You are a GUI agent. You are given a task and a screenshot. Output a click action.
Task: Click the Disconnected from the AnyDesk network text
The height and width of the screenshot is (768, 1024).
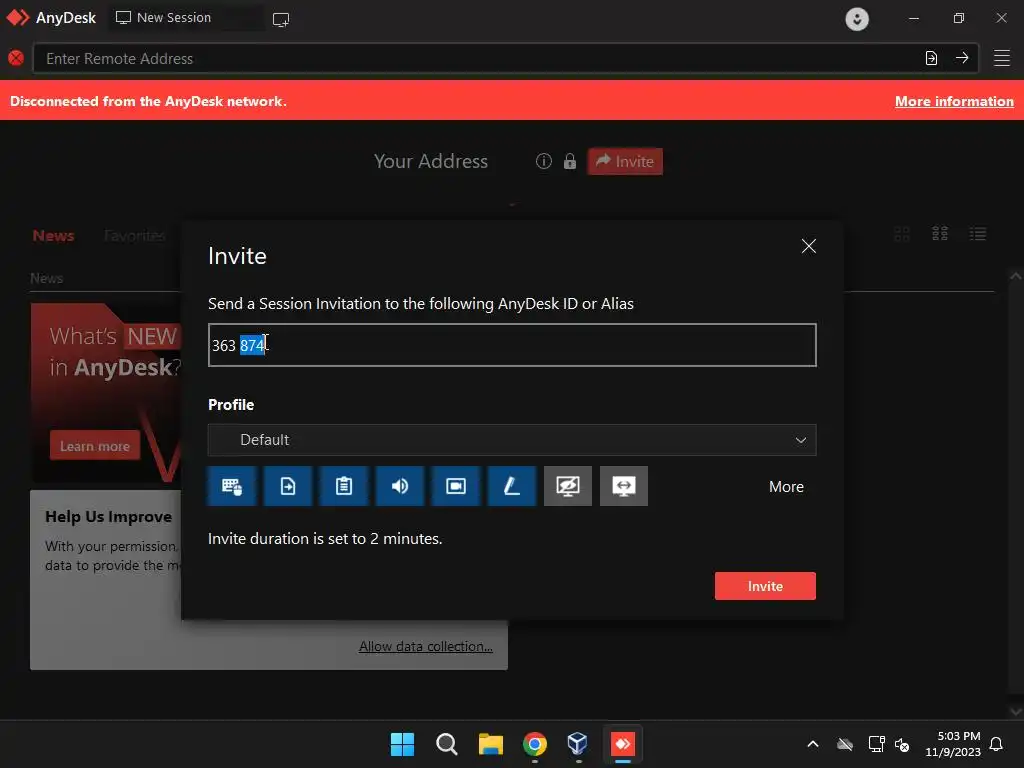tap(148, 101)
